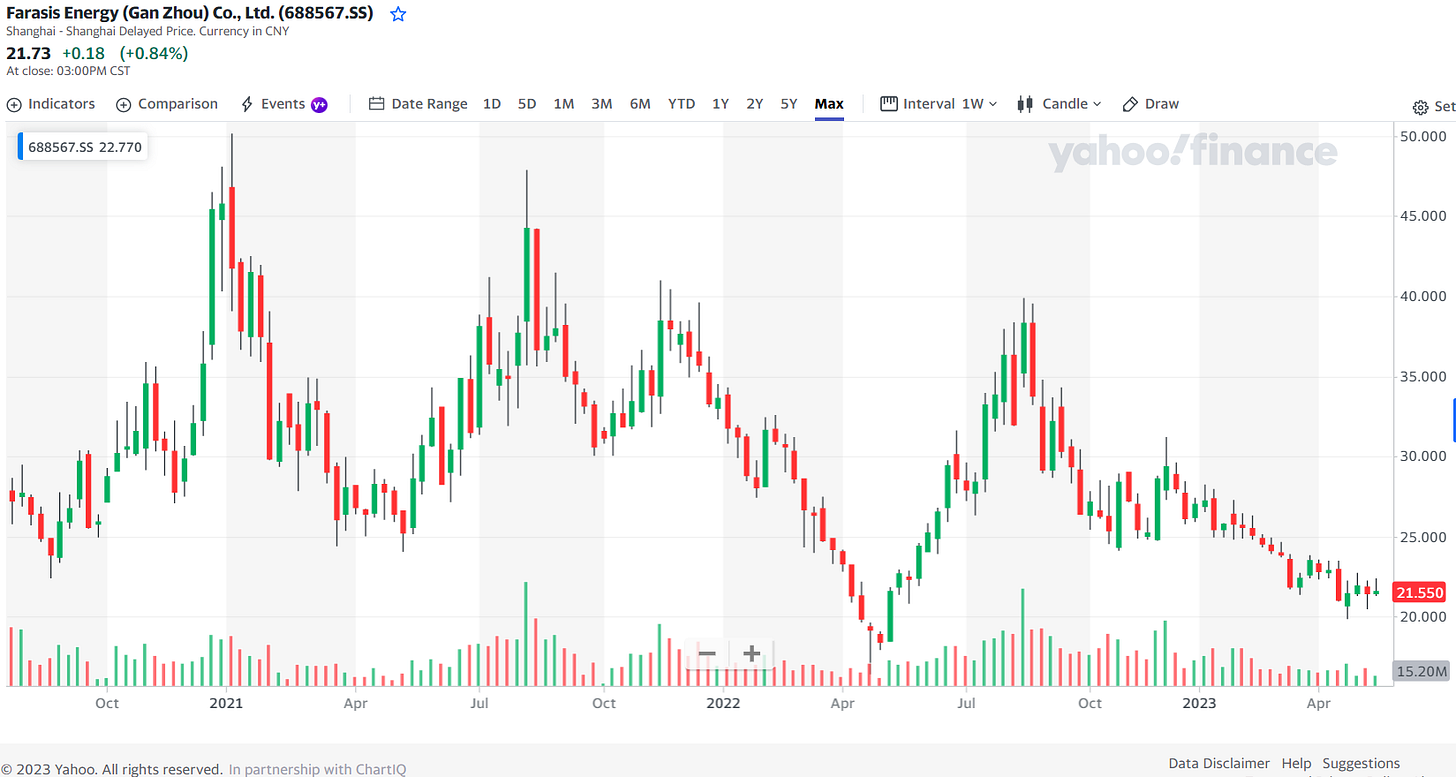Screen dimensions: 1456x777
Task: Open the Events lightning bolt menu
Action: tap(247, 104)
